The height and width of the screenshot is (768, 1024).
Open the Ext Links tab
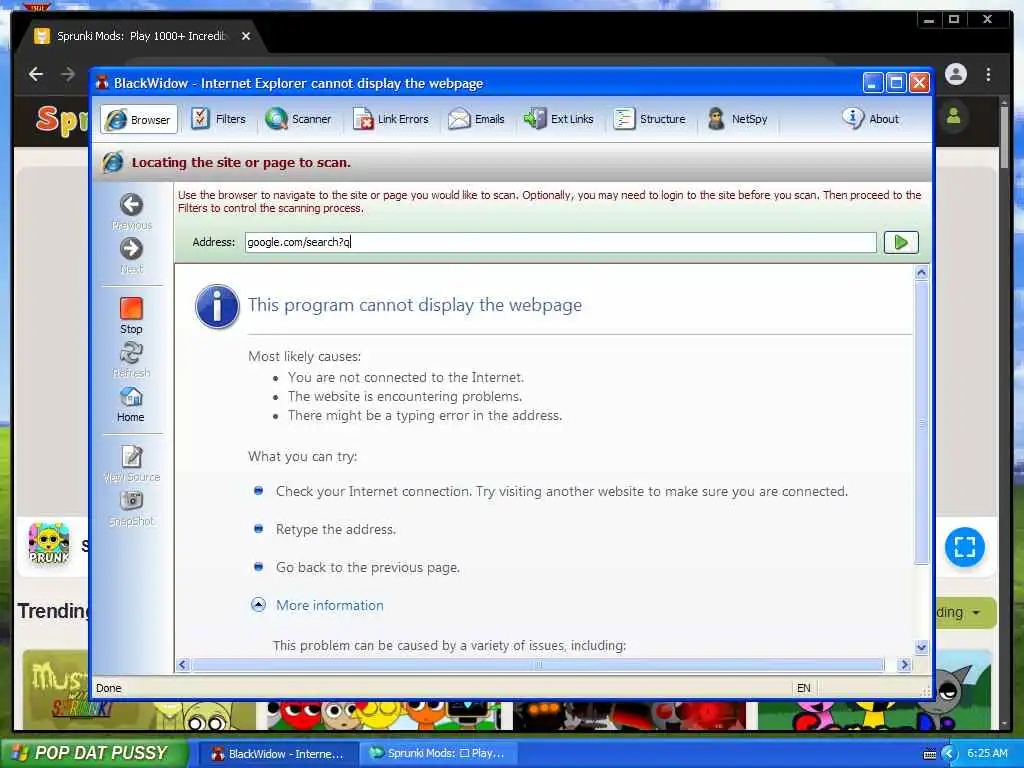pos(558,119)
